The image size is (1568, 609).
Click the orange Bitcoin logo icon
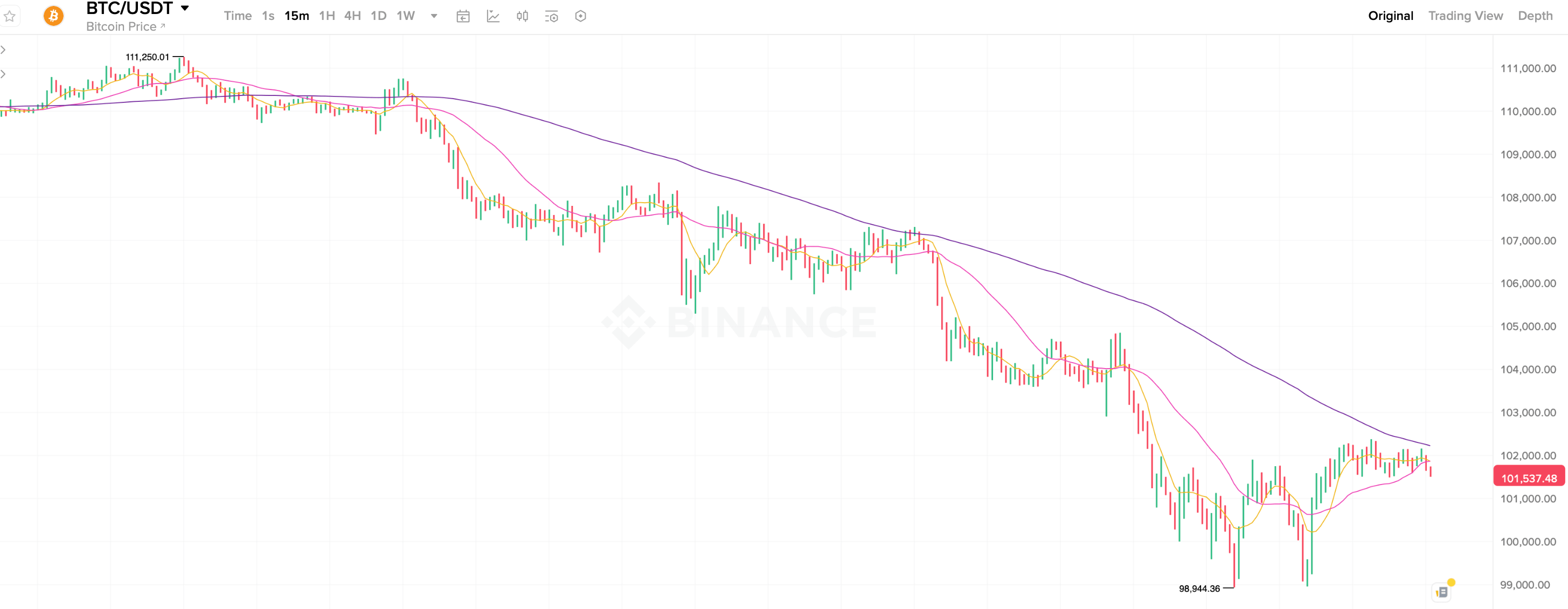(53, 16)
